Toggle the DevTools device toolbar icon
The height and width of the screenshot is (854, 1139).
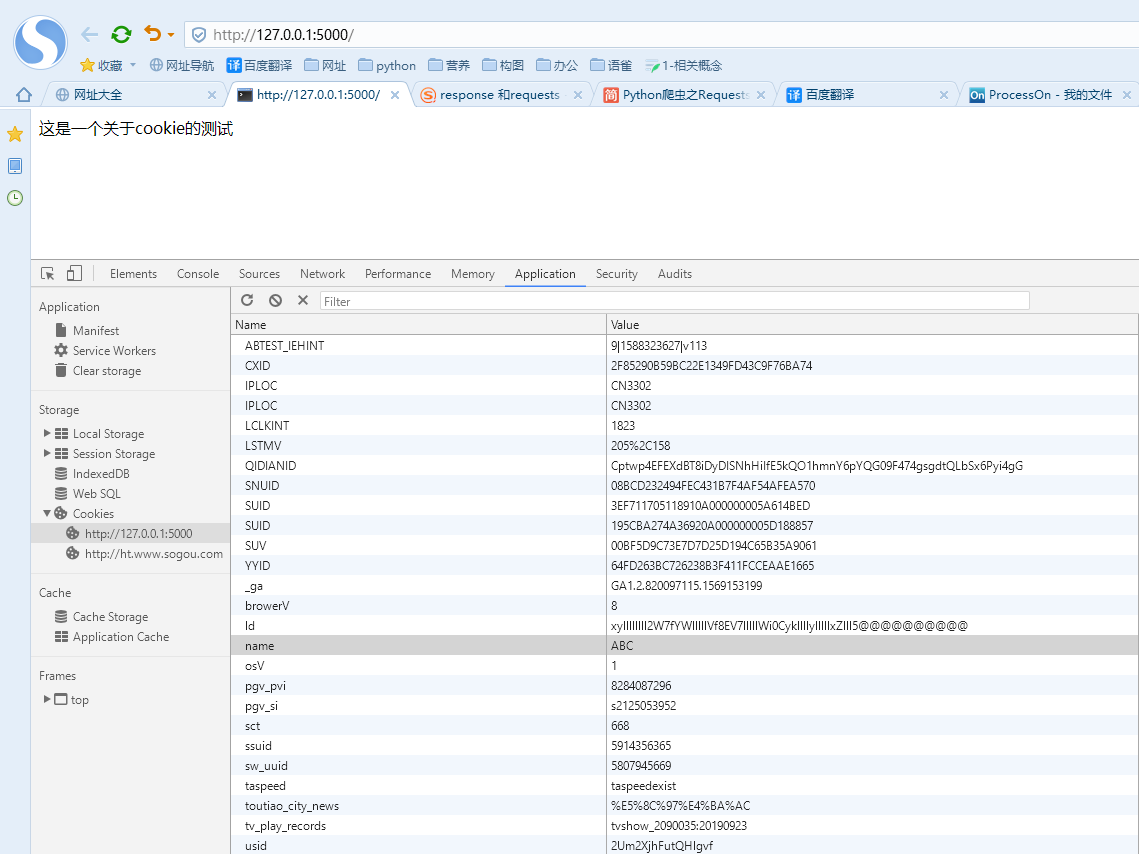tap(74, 273)
